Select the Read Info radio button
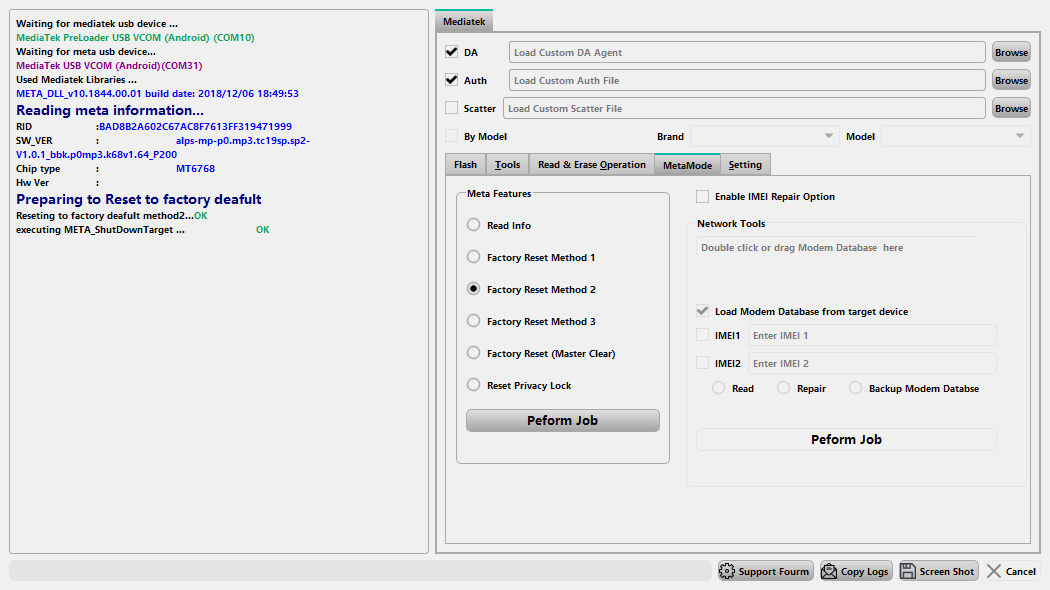This screenshot has width=1050, height=590. pyautogui.click(x=474, y=225)
